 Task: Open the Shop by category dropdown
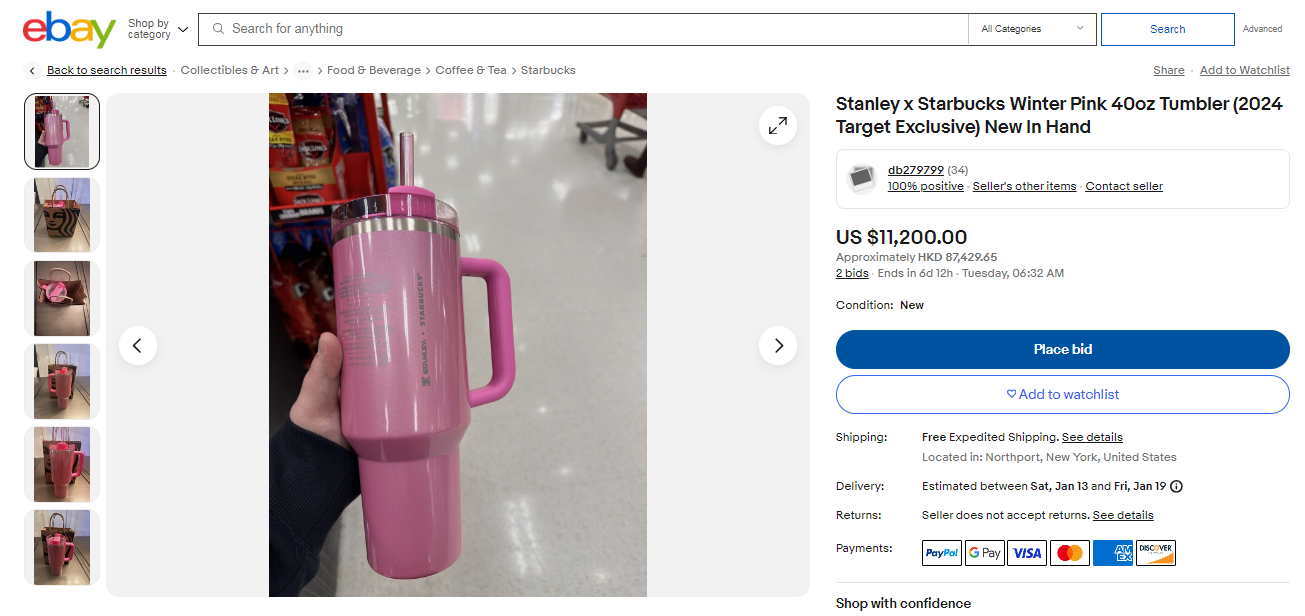pyautogui.click(x=157, y=29)
